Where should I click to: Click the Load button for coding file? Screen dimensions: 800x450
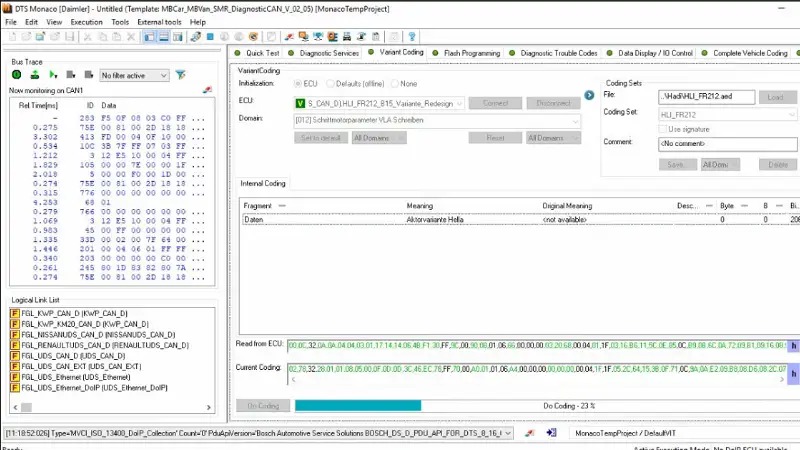pyautogui.click(x=776, y=97)
